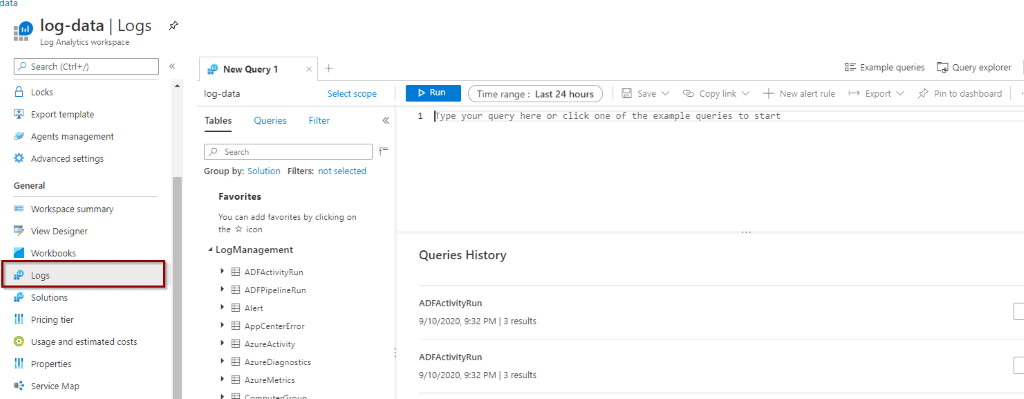The image size is (1024, 399).
Task: Open View Designer
Action: tap(59, 231)
